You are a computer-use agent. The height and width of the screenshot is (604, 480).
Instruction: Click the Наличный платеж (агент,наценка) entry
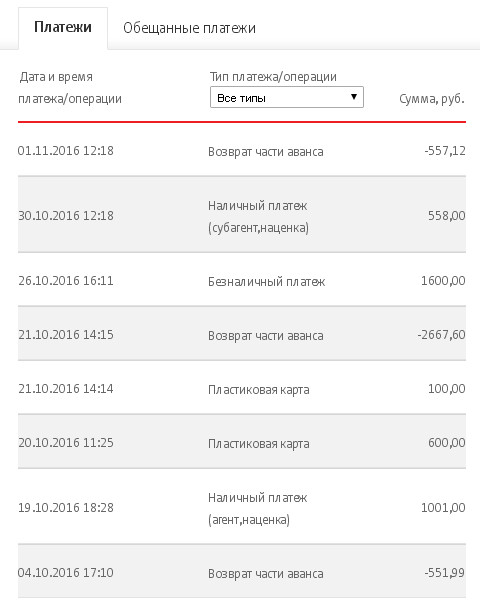258,508
